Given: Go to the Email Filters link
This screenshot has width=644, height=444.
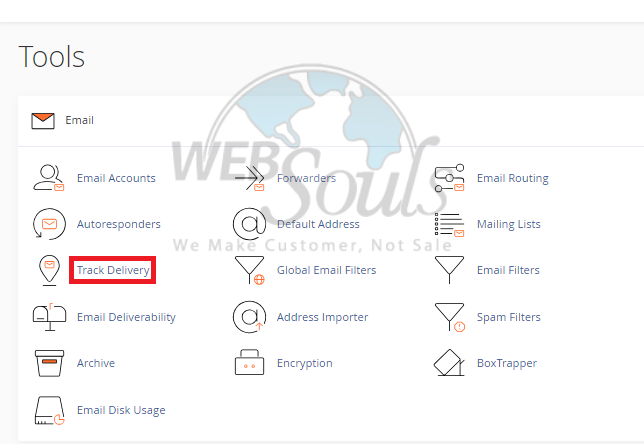Looking at the screenshot, I should tap(508, 270).
